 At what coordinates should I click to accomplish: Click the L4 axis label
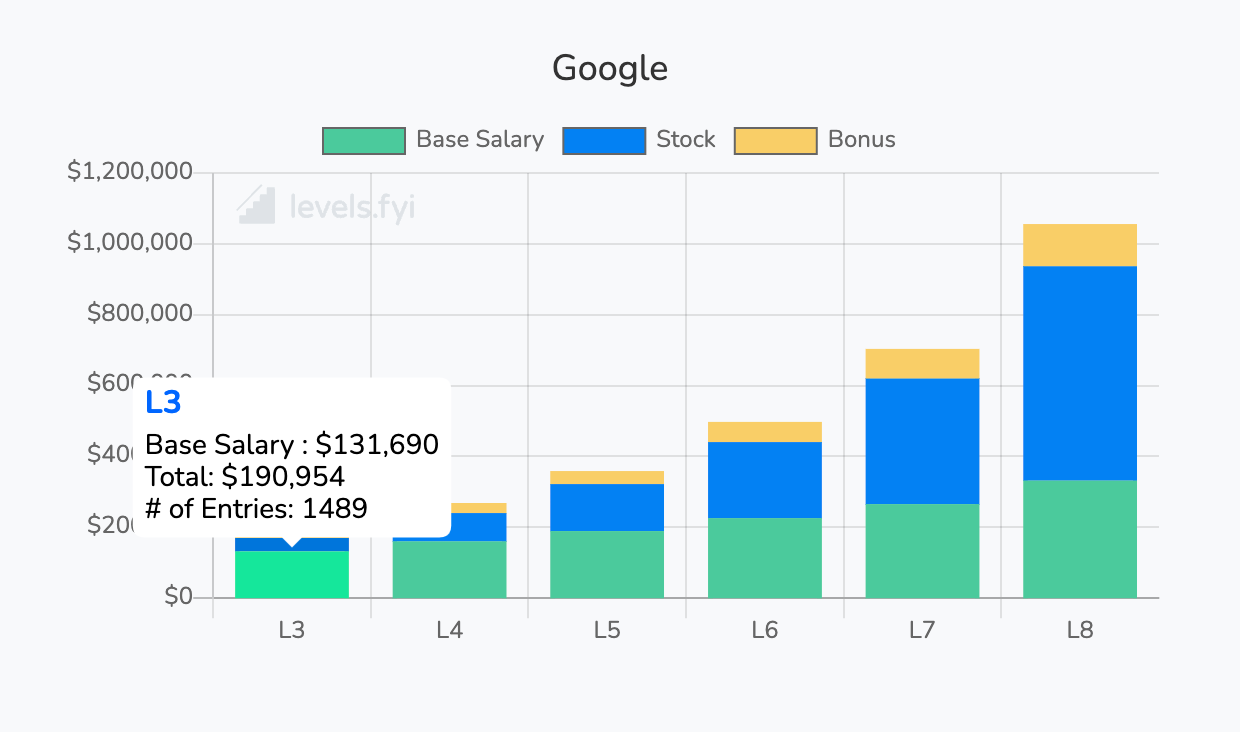click(449, 630)
